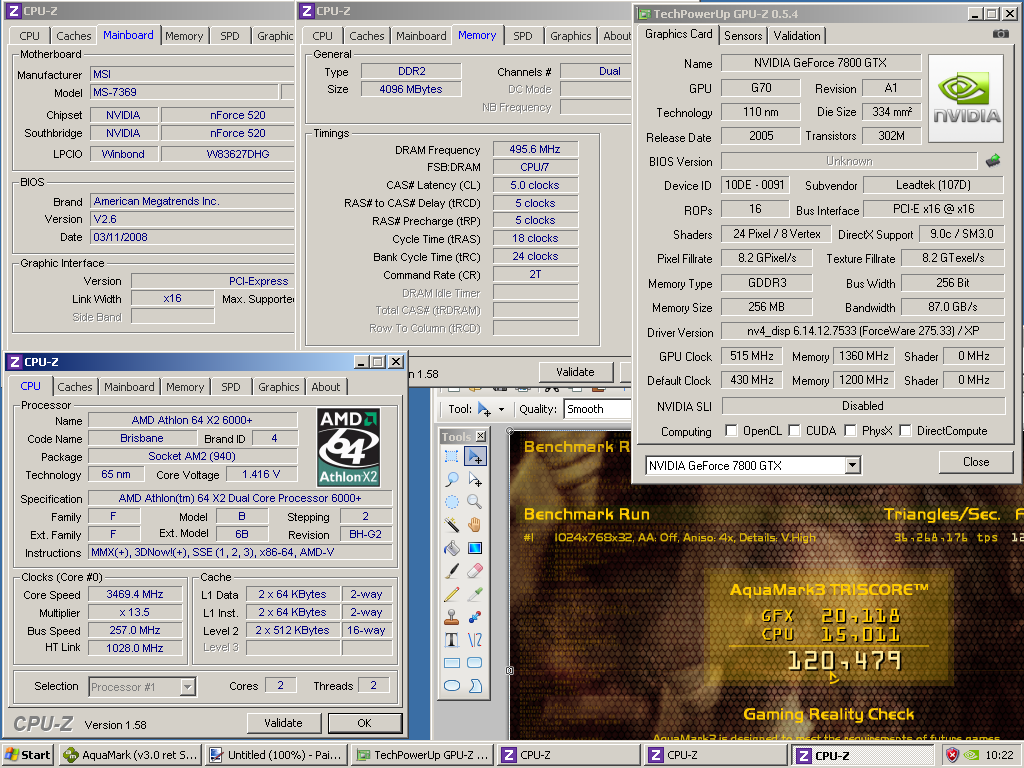1024x768 pixels.
Task: Click Validate in front CPU-Z window
Action: 283,723
